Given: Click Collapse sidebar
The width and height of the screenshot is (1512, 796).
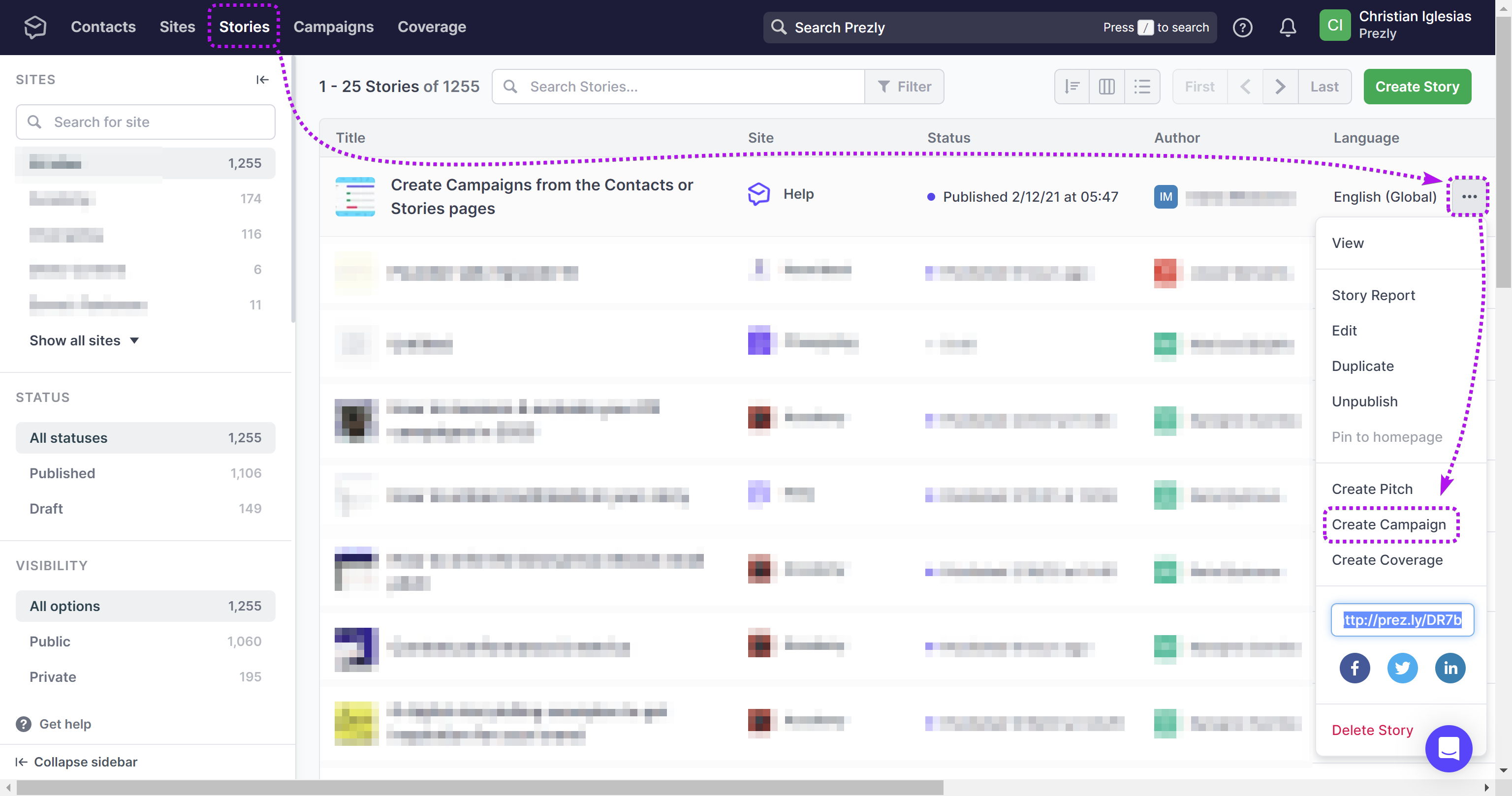Looking at the screenshot, I should (x=76, y=762).
